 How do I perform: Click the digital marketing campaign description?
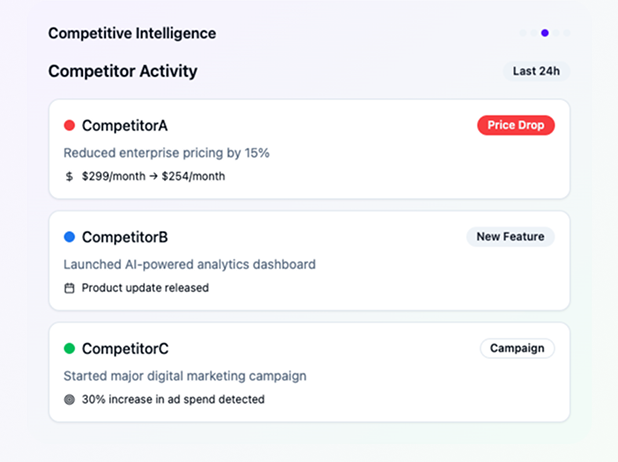click(184, 376)
